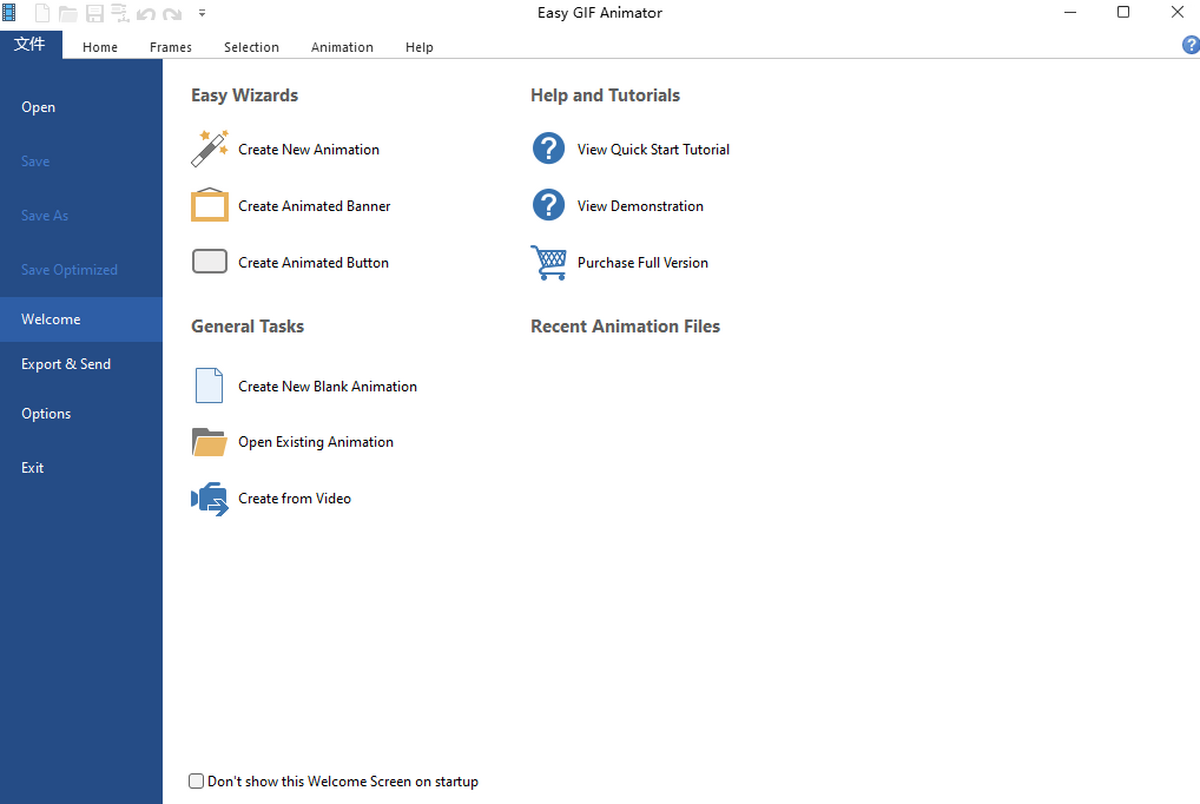Click the View Demonstration link
1200x804 pixels.
click(640, 206)
